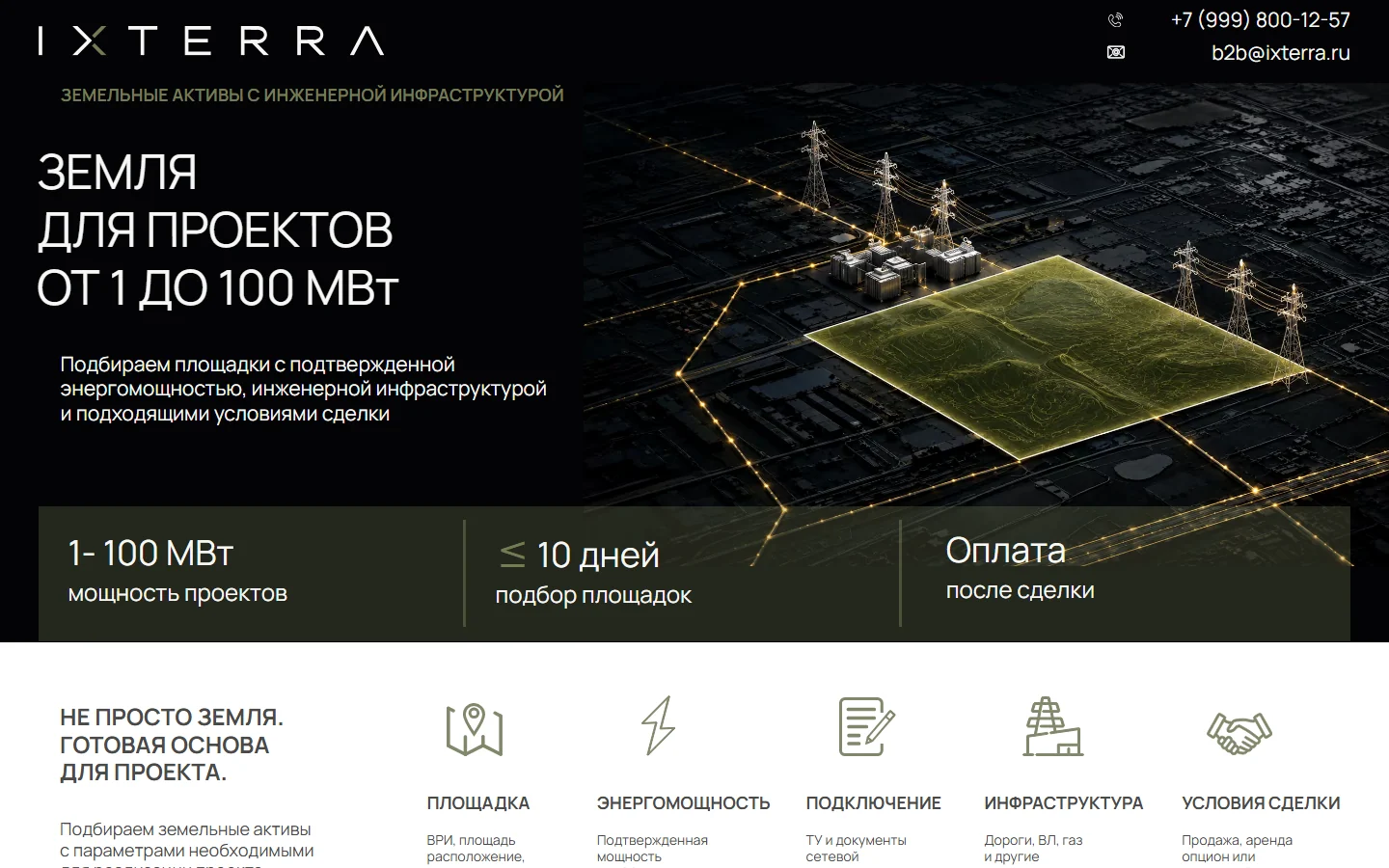Screen dimensions: 1389x868
Task: Click the ЭНЕРГОМОЩНОСТЬ heading
Action: [683, 803]
